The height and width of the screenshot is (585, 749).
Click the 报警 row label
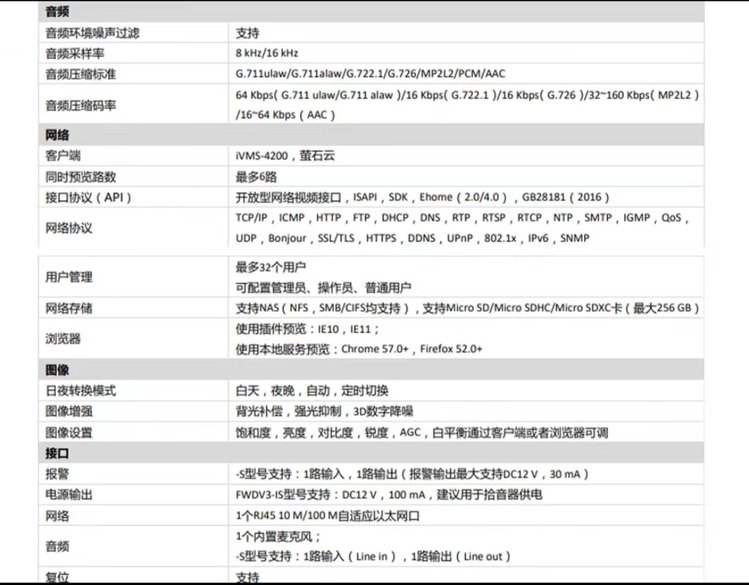[x=57, y=474]
